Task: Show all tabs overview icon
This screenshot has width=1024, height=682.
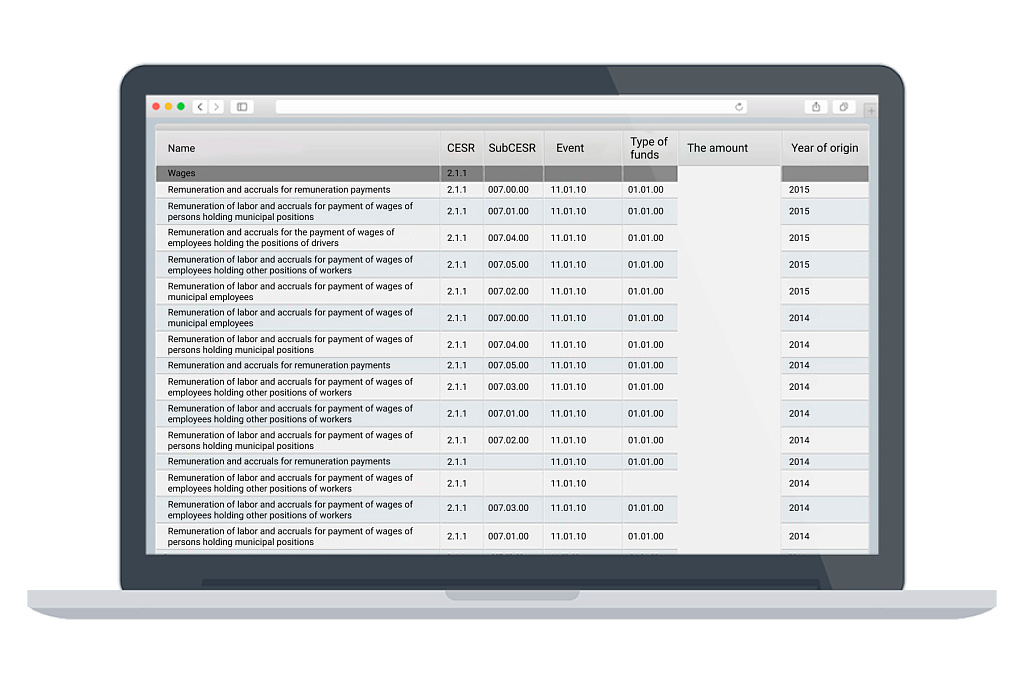Action: point(843,107)
